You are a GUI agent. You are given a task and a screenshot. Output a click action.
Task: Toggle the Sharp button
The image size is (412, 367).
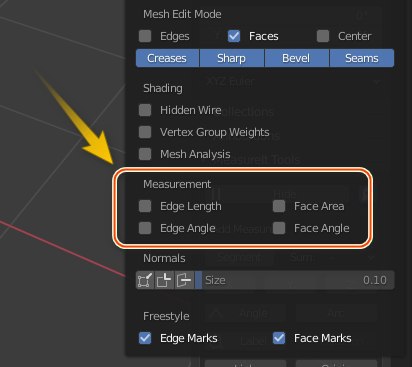[x=232, y=58]
